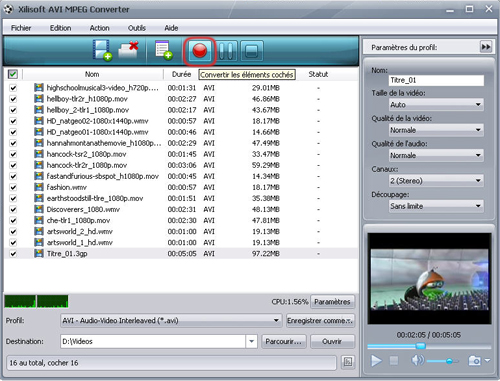
Task: Uncheck HD_natgeo01-1080x1440p.wmv
Action: (x=13, y=132)
